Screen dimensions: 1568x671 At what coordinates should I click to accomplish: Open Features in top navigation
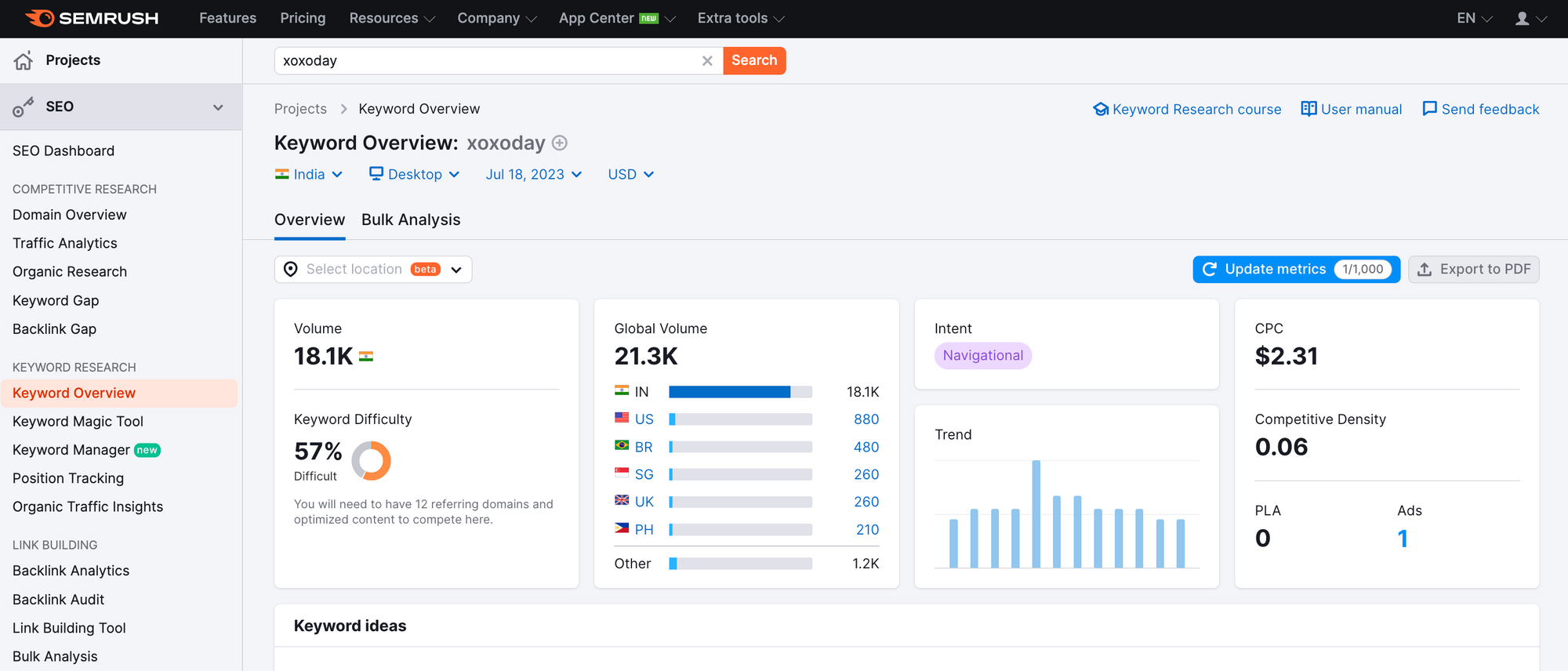coord(227,18)
